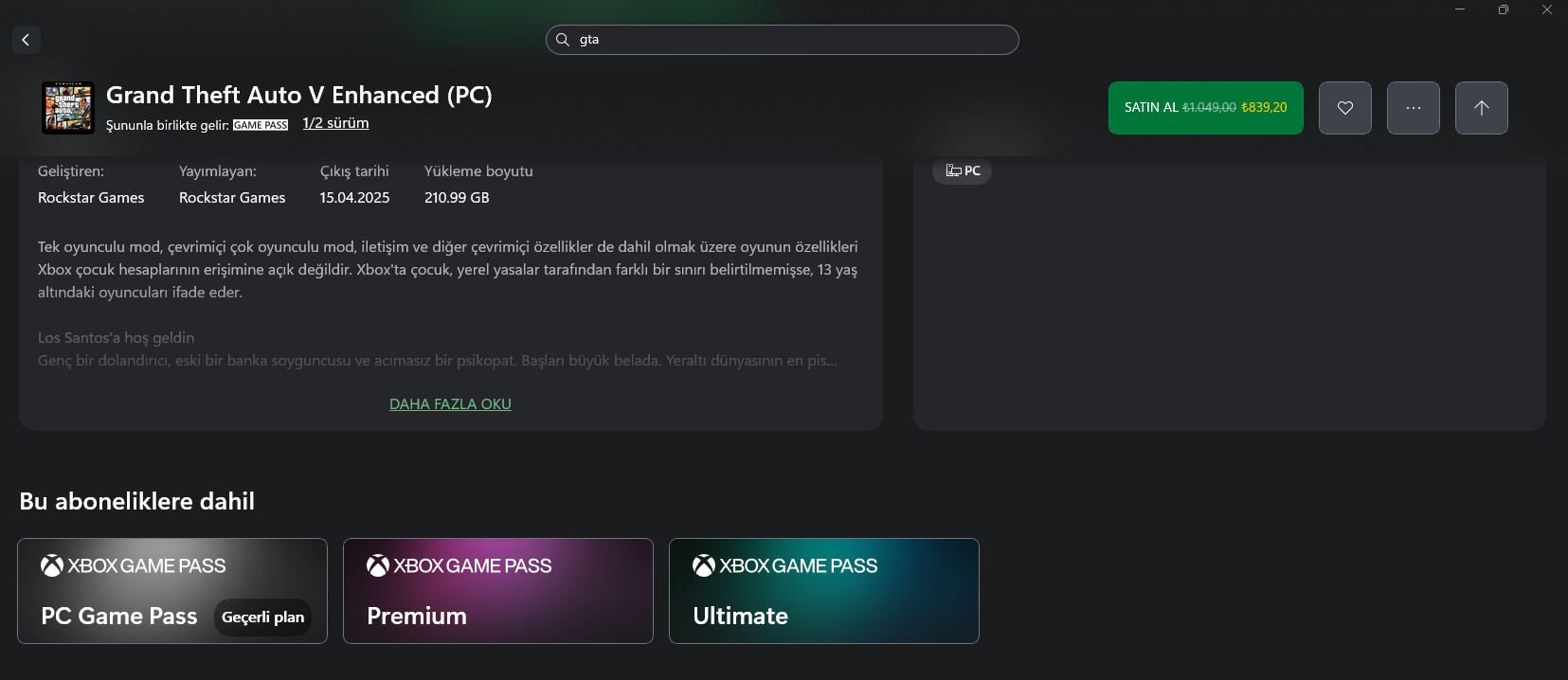Restore the window using the title bar button
The width and height of the screenshot is (1568, 680).
pos(1503,9)
